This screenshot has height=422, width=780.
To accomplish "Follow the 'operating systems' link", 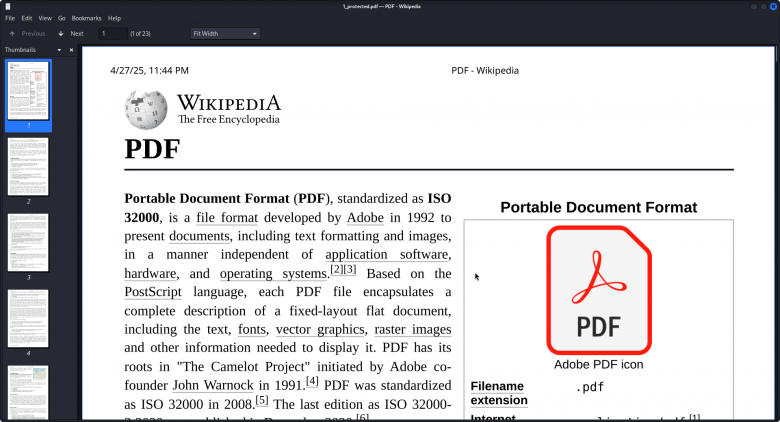I will click(273, 274).
